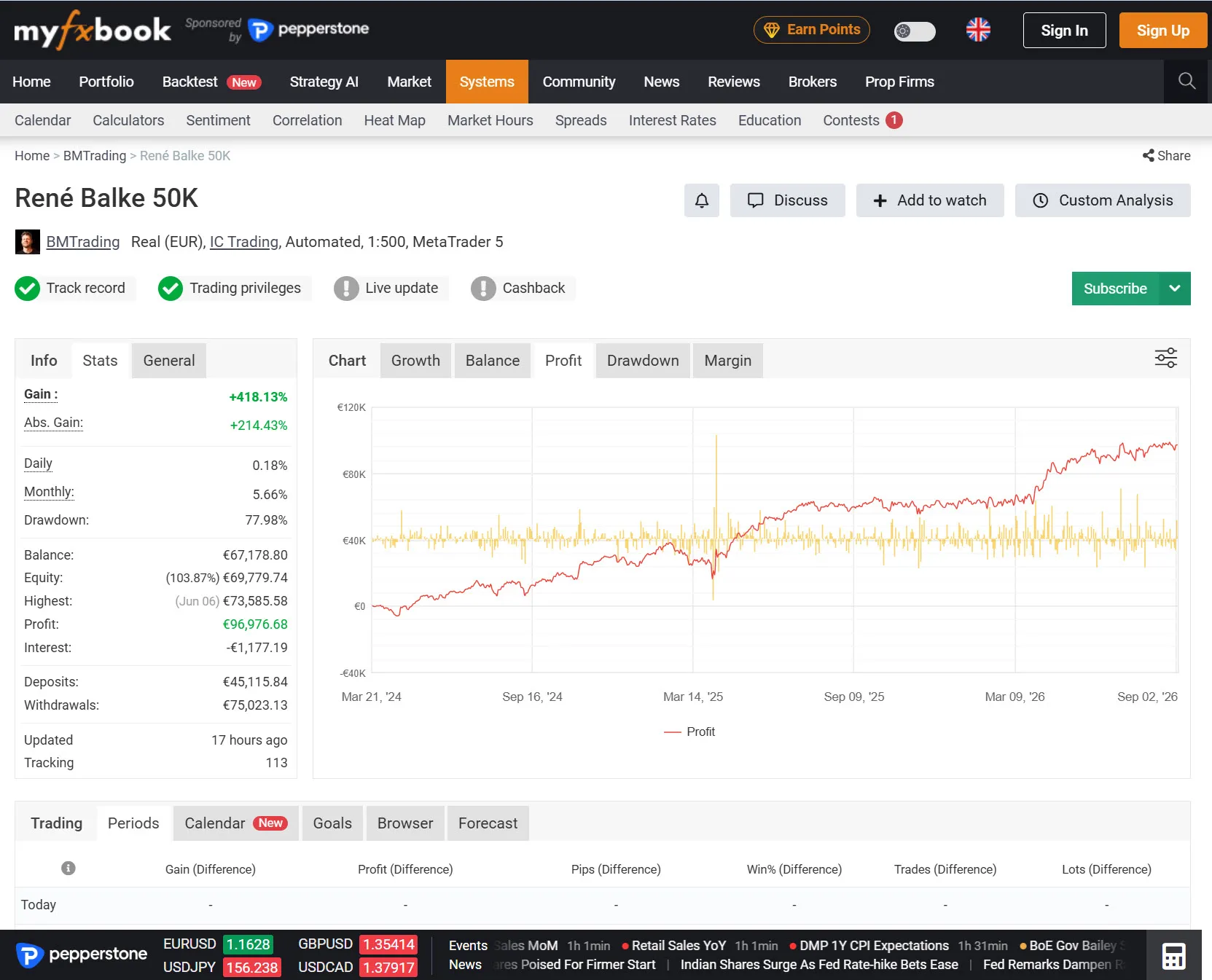This screenshot has width=1212, height=980.
Task: Open the Brokers menu item
Action: tap(813, 82)
